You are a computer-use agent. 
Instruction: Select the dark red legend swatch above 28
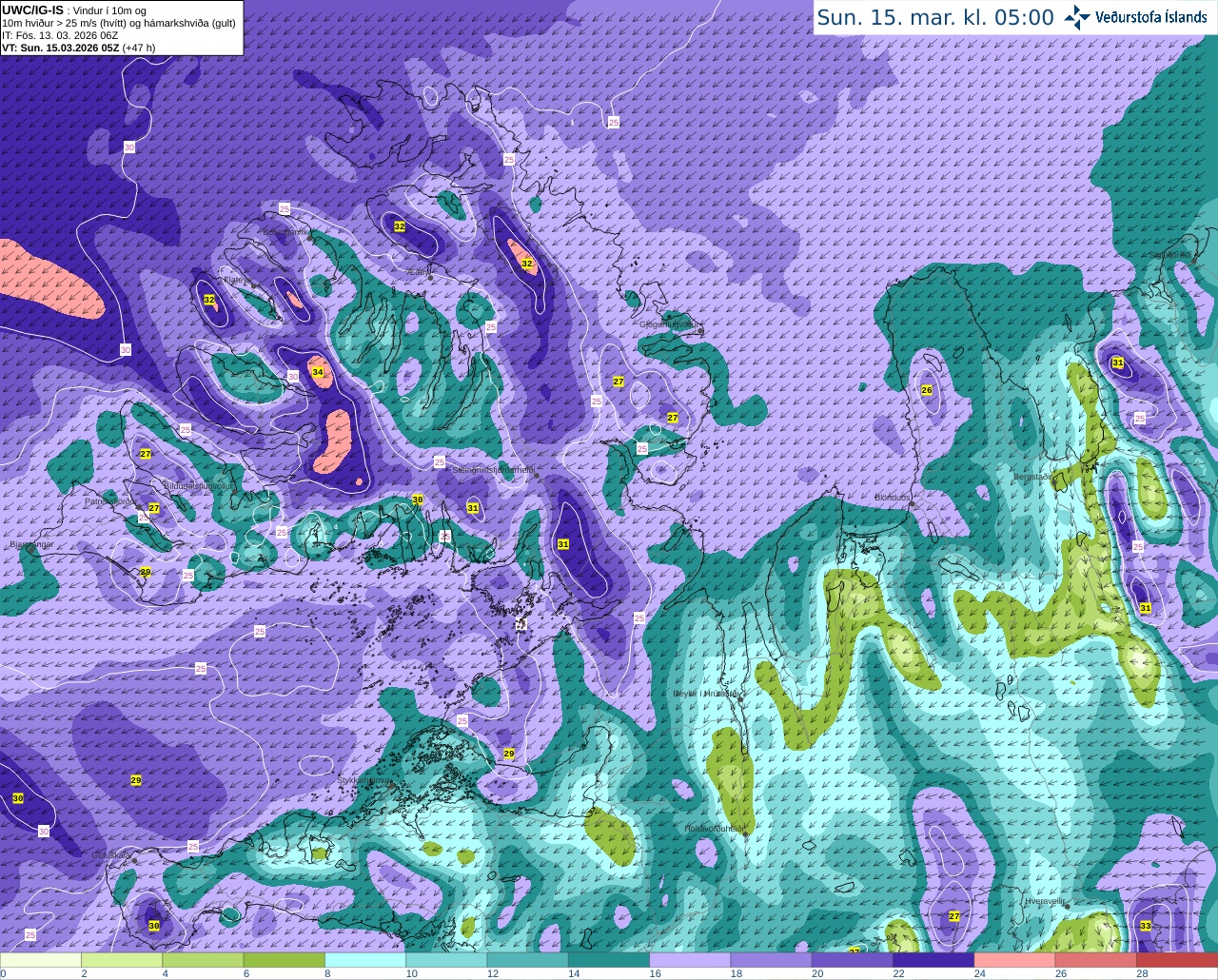coord(1177,960)
